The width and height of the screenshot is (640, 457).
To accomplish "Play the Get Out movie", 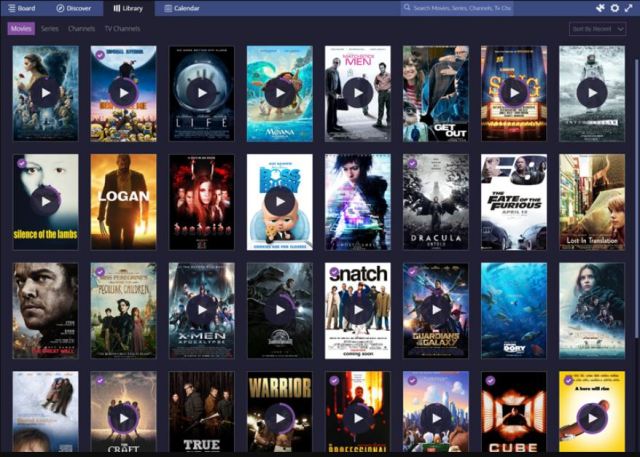I will (435, 93).
